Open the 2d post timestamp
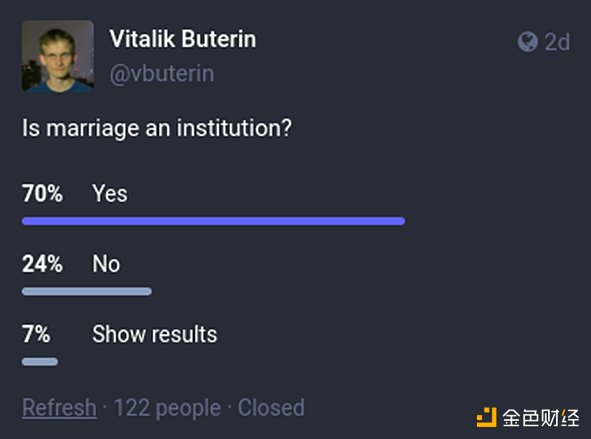The height and width of the screenshot is (439, 591). coord(557,41)
